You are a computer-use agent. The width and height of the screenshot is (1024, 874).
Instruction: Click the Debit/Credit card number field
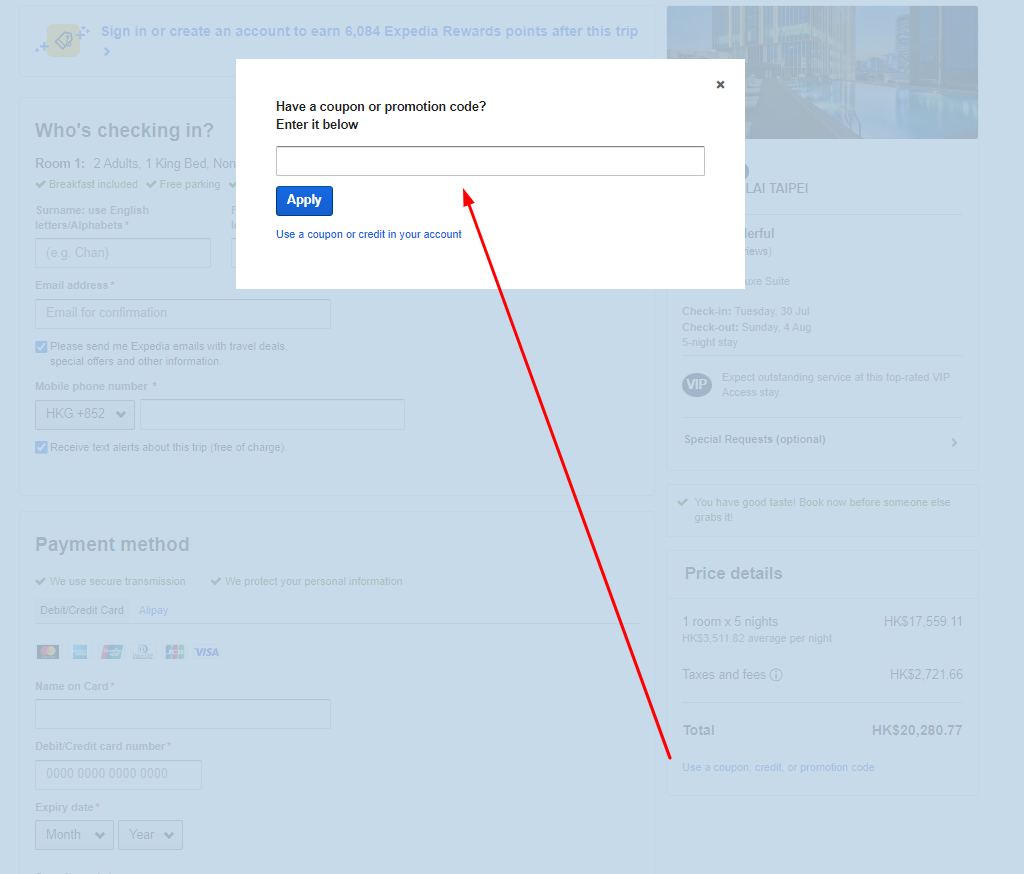tap(118, 774)
